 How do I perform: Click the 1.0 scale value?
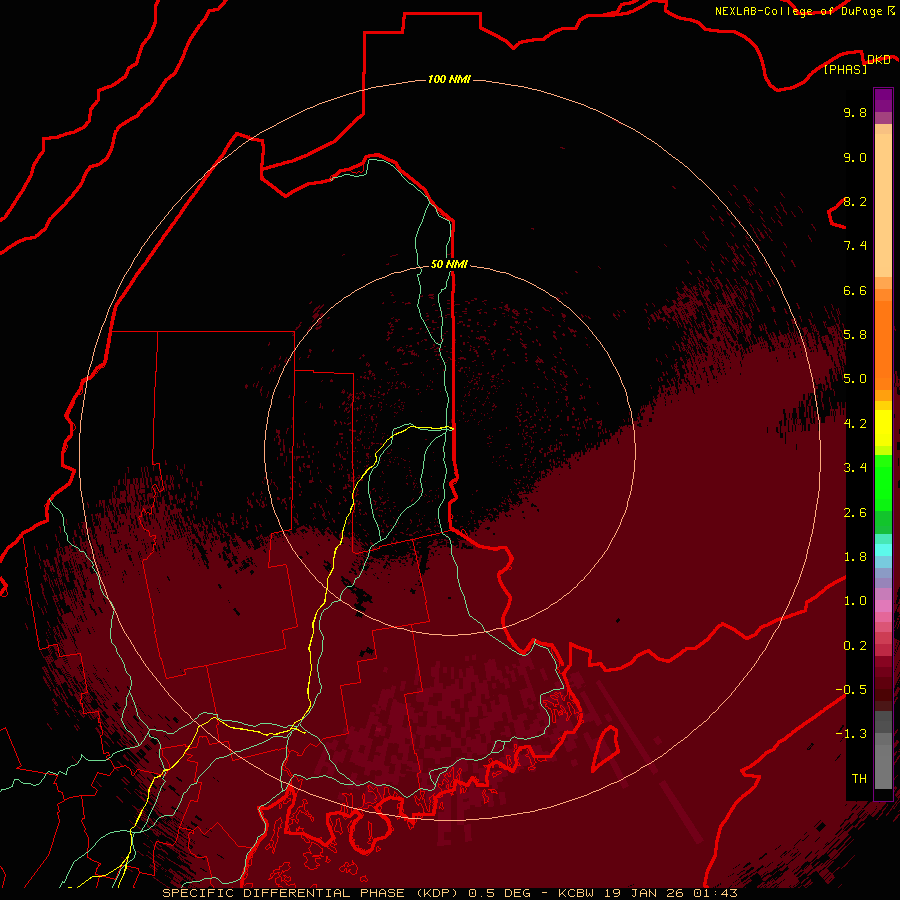tap(855, 601)
